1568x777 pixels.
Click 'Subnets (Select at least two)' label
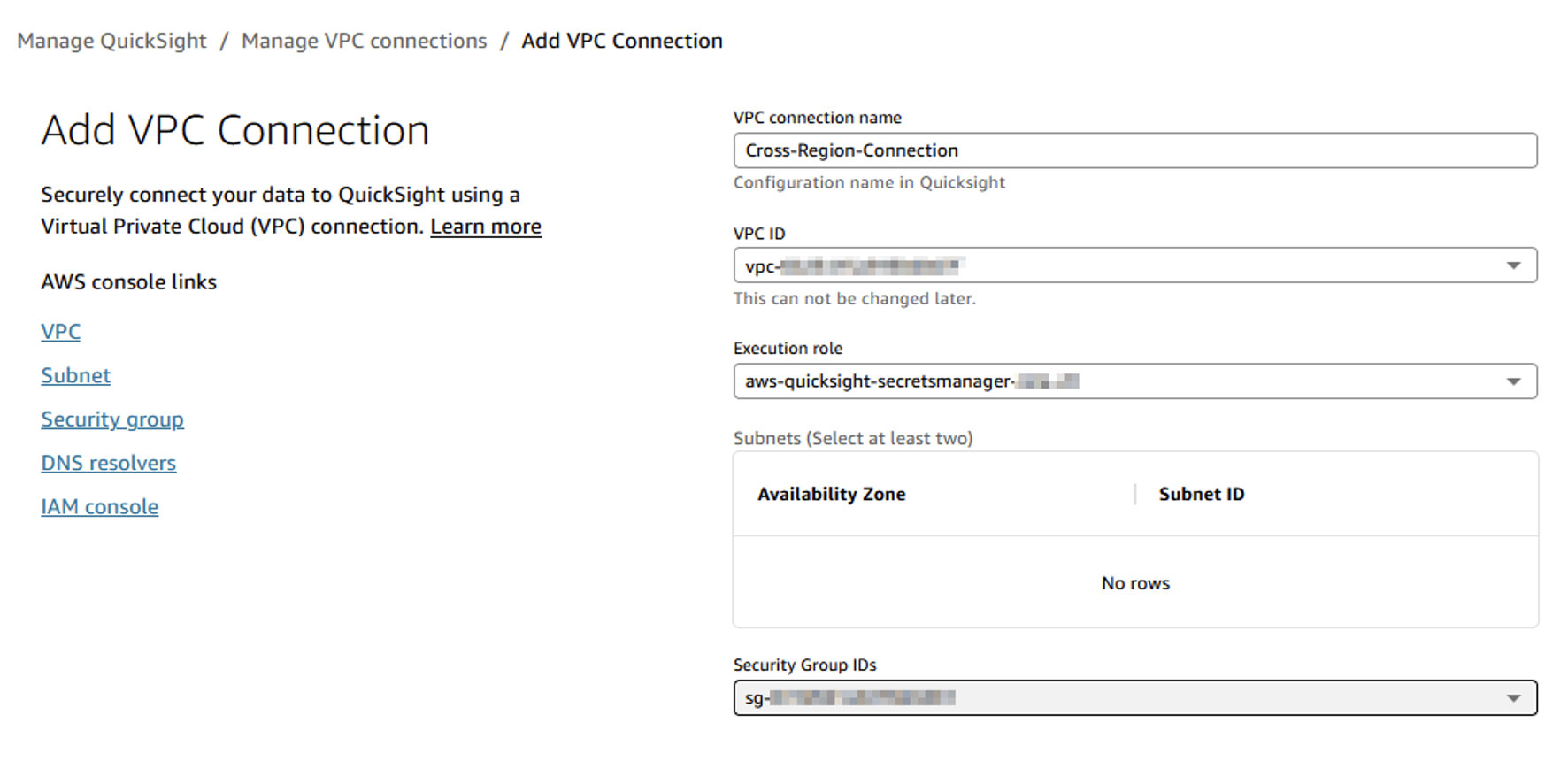[x=853, y=438]
